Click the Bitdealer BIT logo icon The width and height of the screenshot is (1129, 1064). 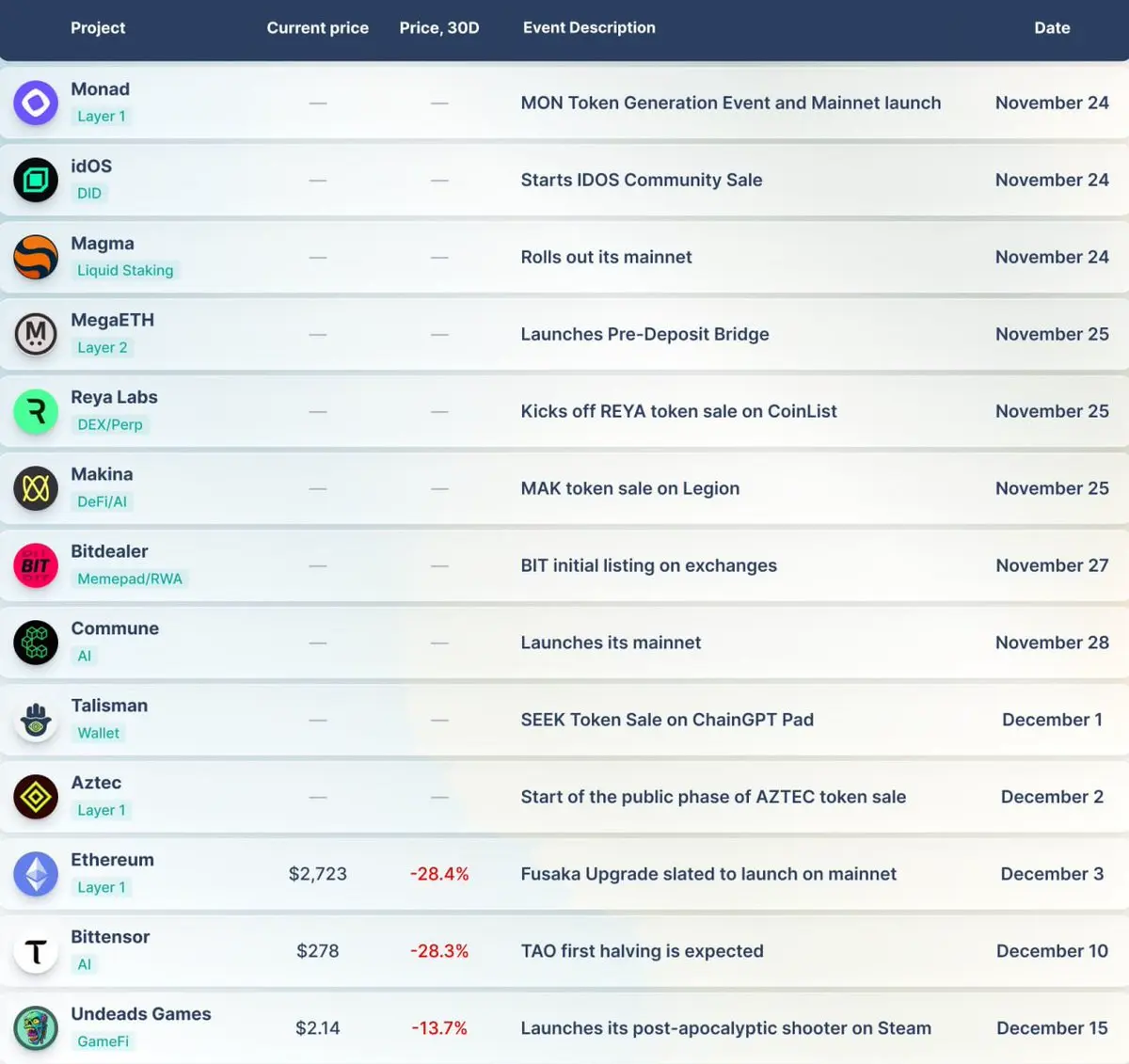click(36, 565)
